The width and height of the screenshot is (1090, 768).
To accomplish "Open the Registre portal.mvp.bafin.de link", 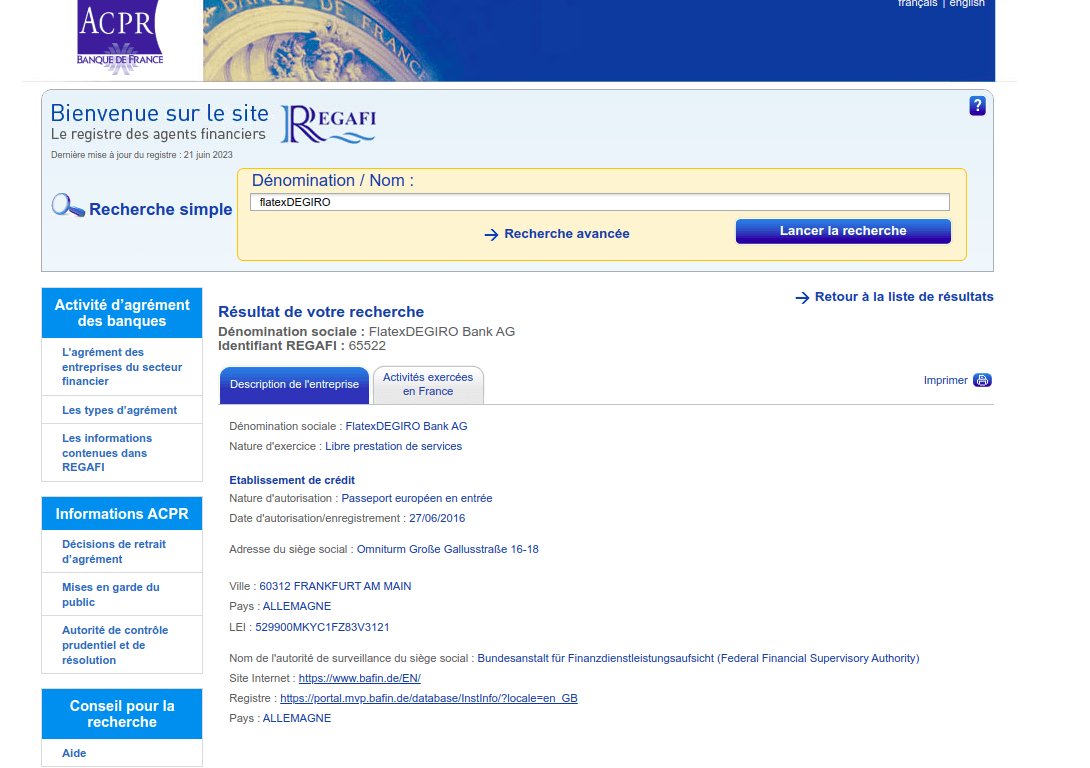I will tap(428, 697).
